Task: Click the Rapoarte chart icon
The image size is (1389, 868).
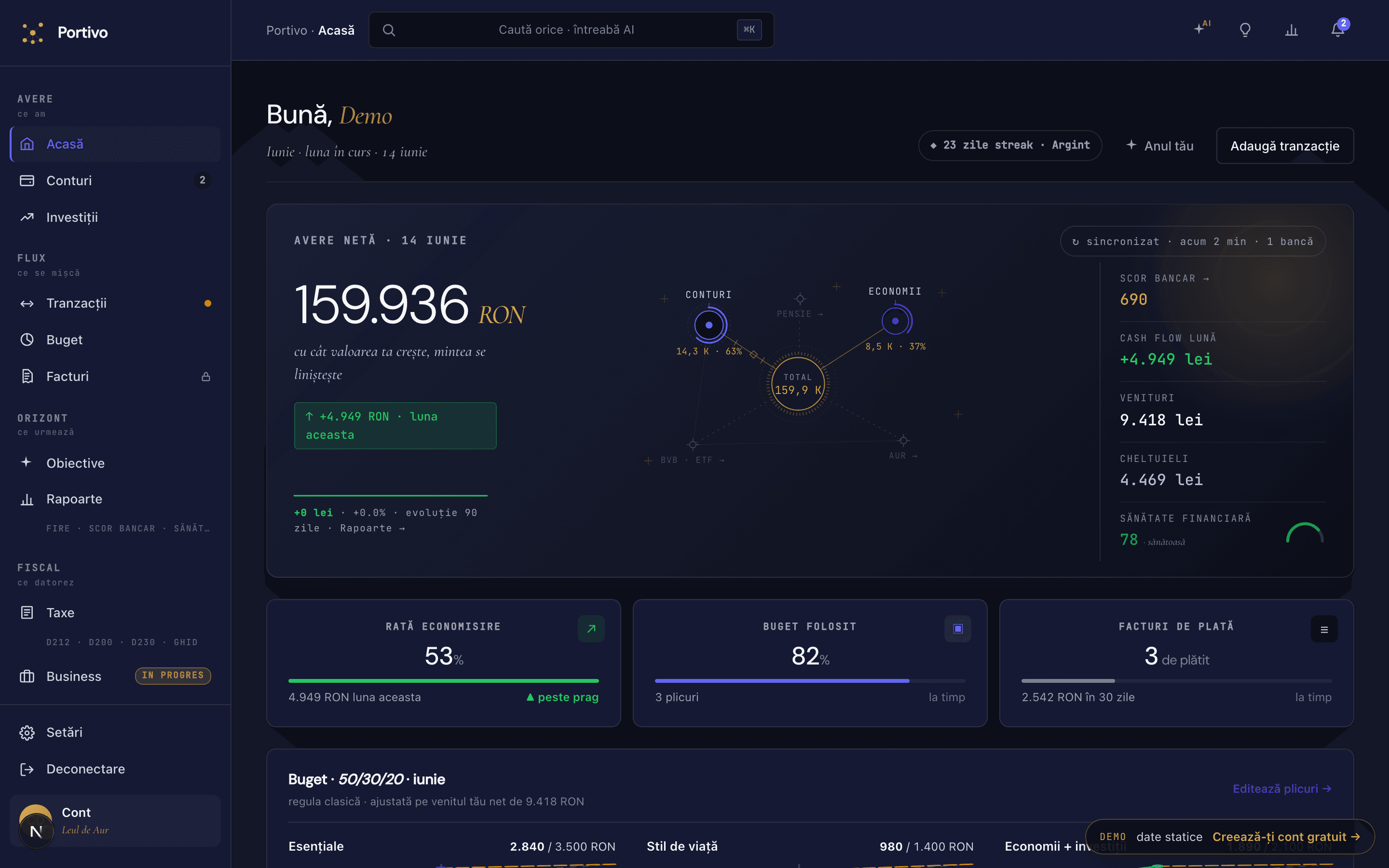Action: 27,500
